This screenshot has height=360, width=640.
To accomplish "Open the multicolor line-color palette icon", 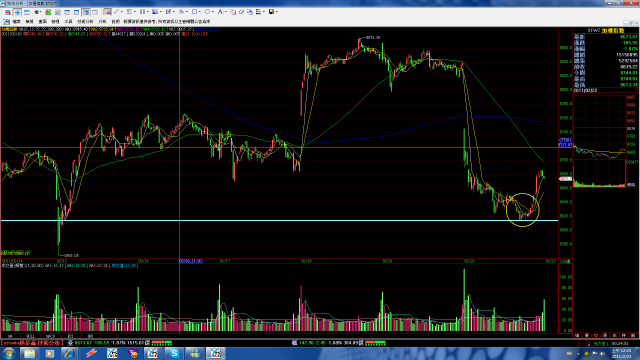I will 258,12.
